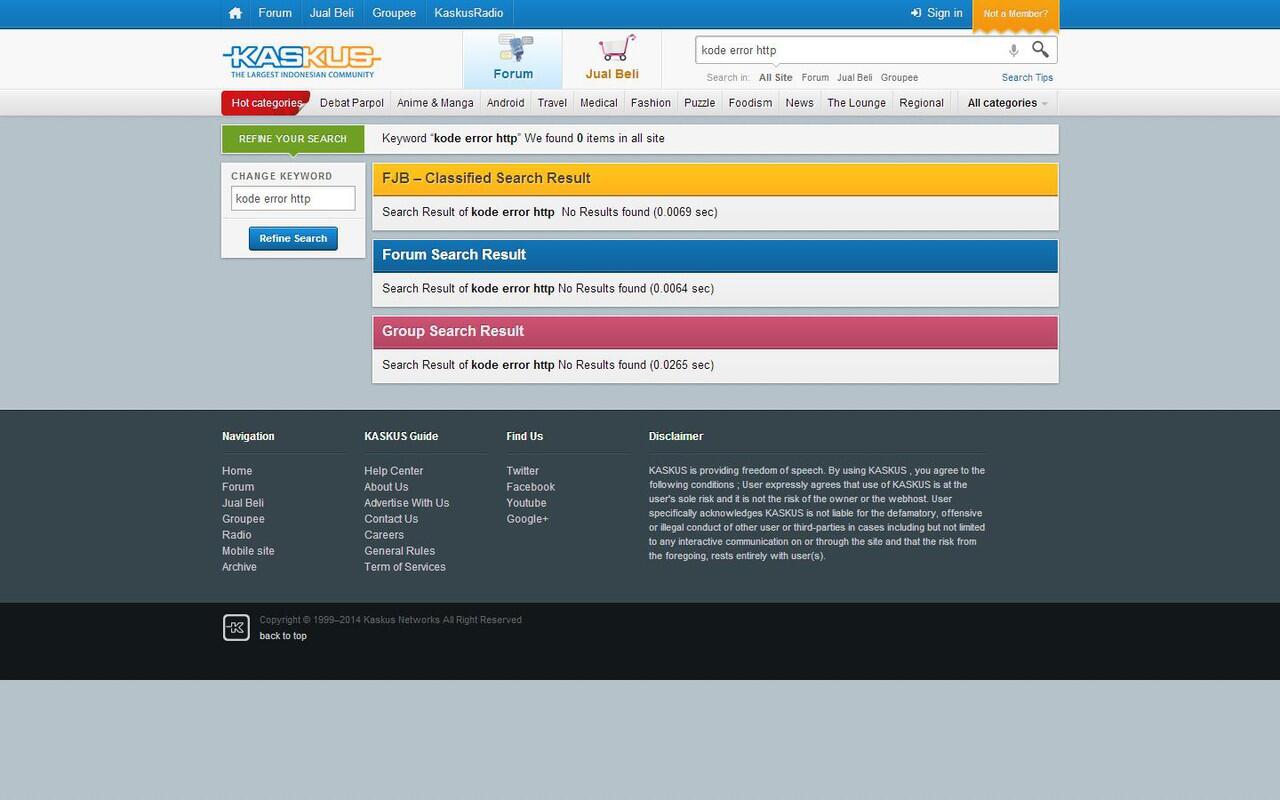1280x800 pixels.
Task: Open Facebook link under Find Us
Action: tap(530, 487)
